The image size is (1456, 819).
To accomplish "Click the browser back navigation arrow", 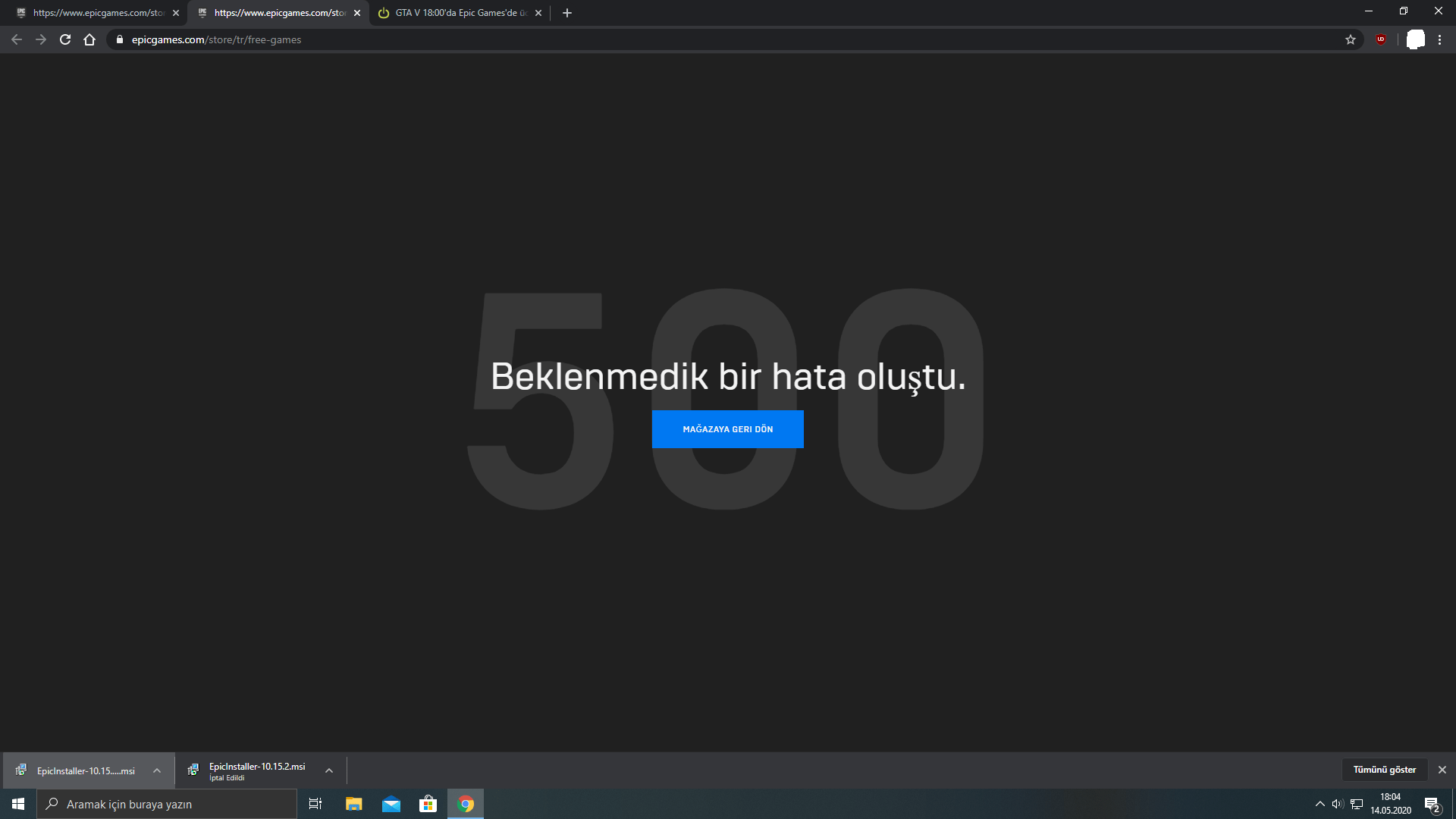I will (x=16, y=39).
